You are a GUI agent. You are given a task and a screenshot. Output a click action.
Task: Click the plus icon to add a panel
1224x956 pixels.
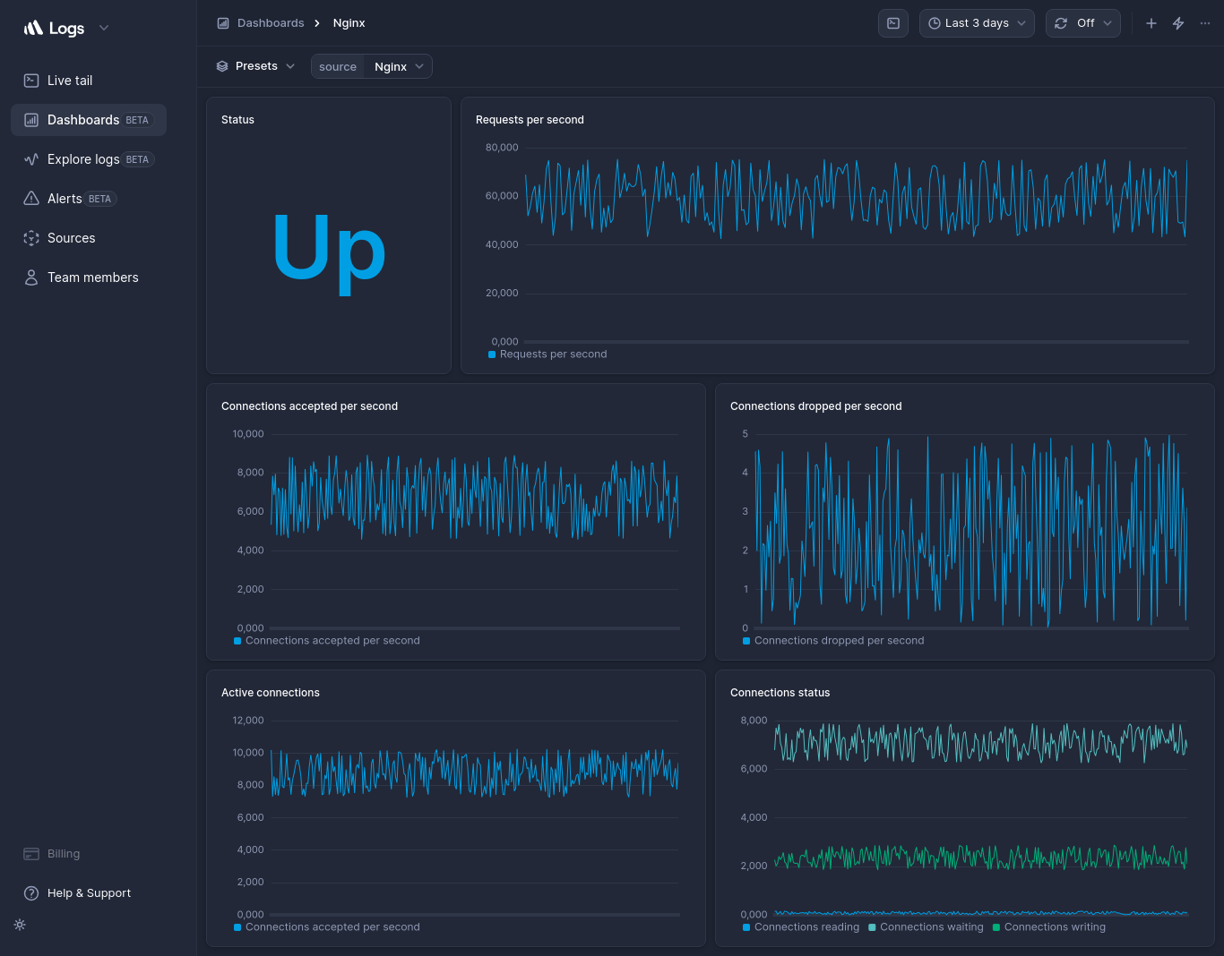(x=1151, y=22)
